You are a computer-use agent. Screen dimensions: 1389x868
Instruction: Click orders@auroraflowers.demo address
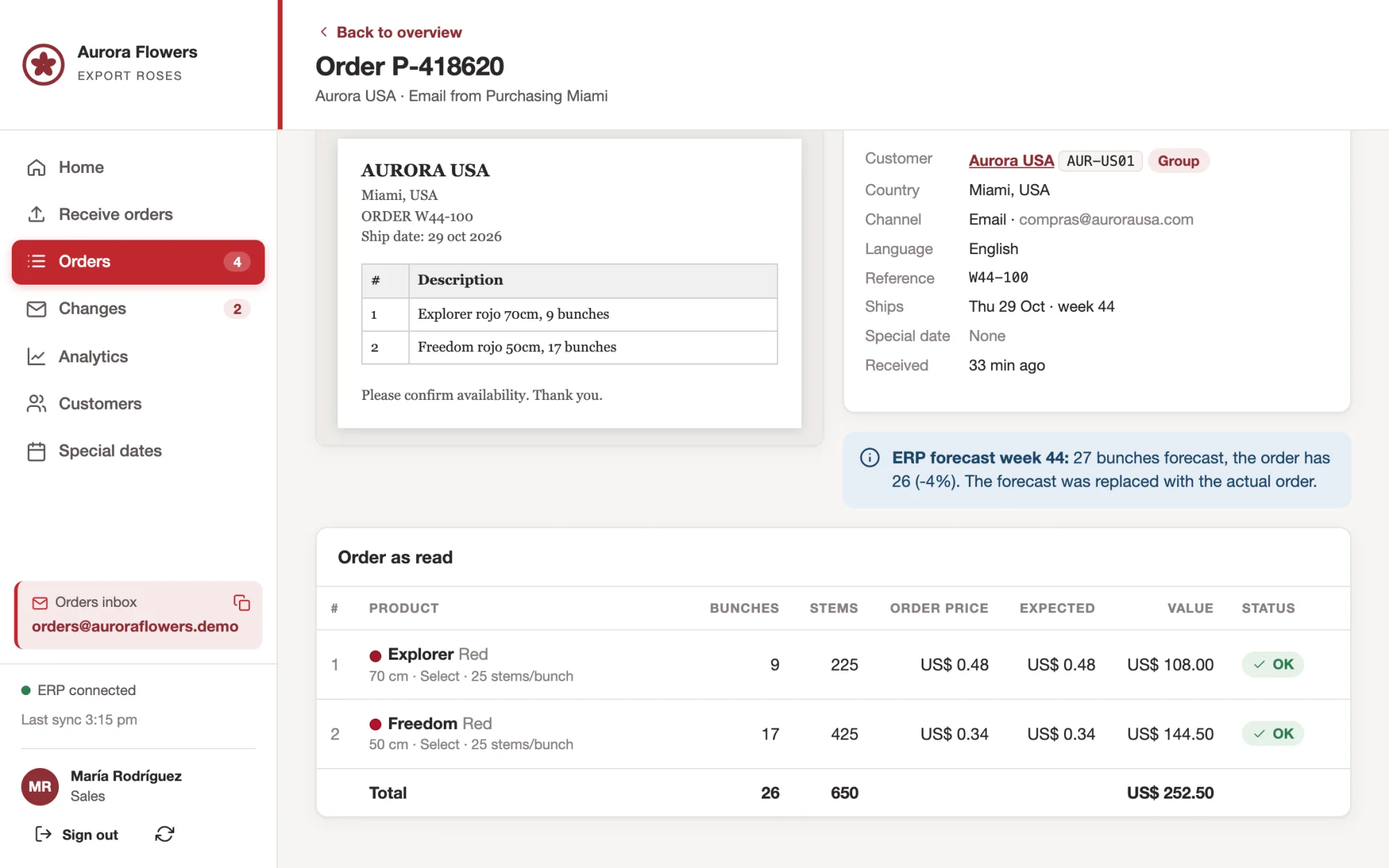135,626
